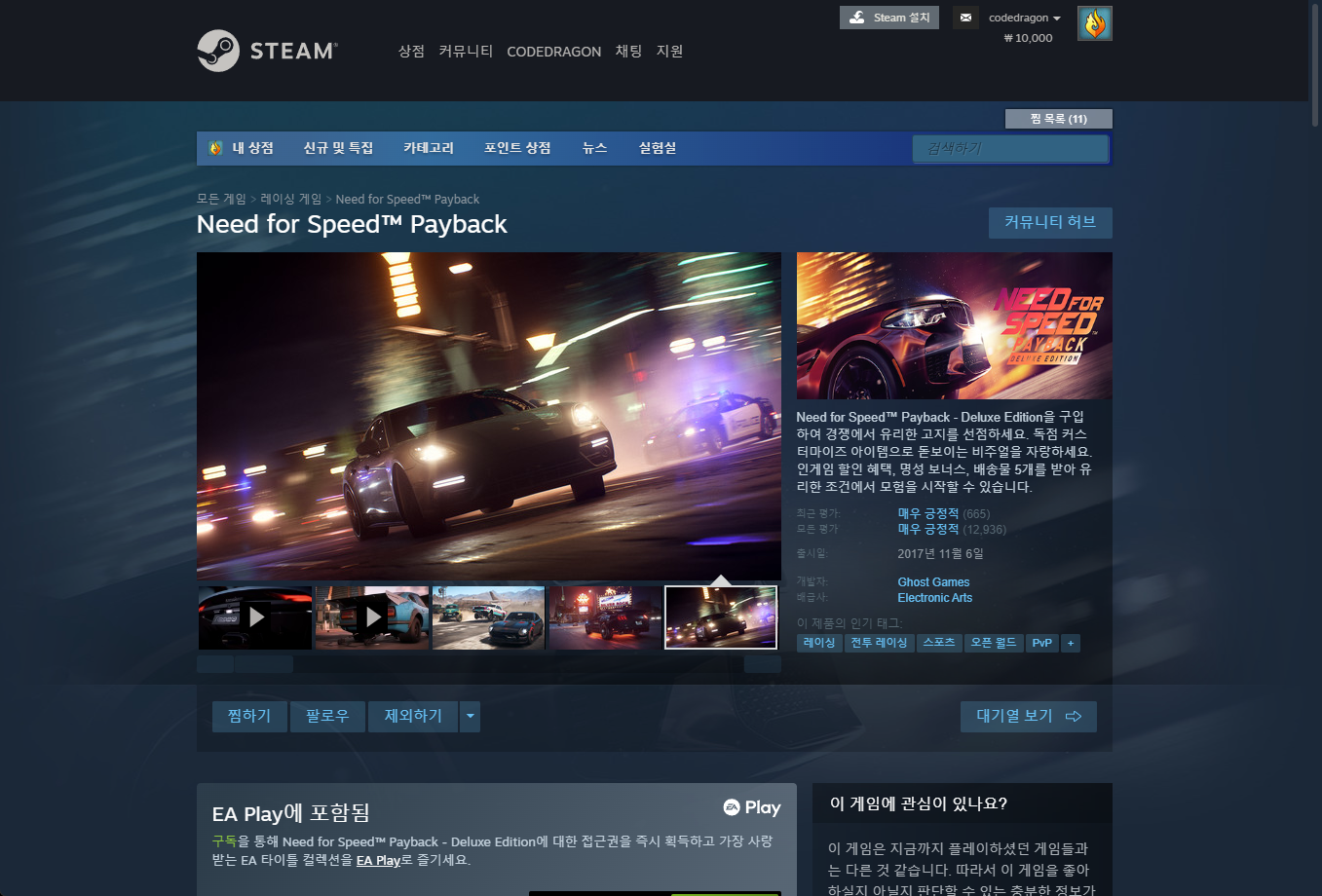Open 채팅 in top navigation
Viewport: 1322px width, 896px height.
(x=628, y=51)
